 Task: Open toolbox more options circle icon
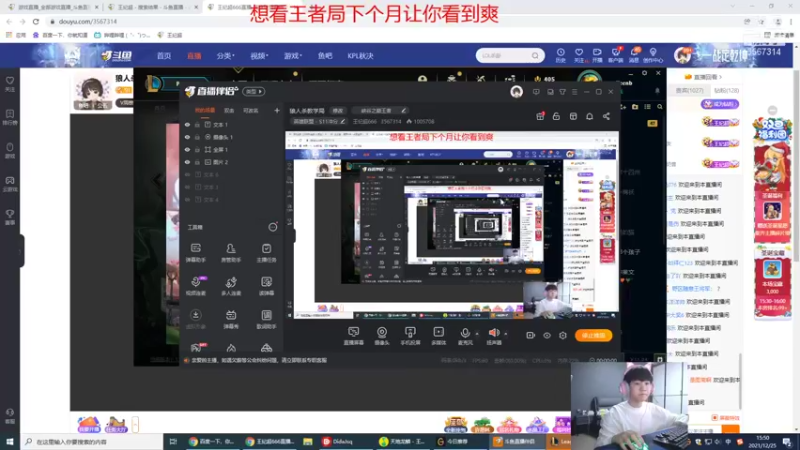[273, 227]
